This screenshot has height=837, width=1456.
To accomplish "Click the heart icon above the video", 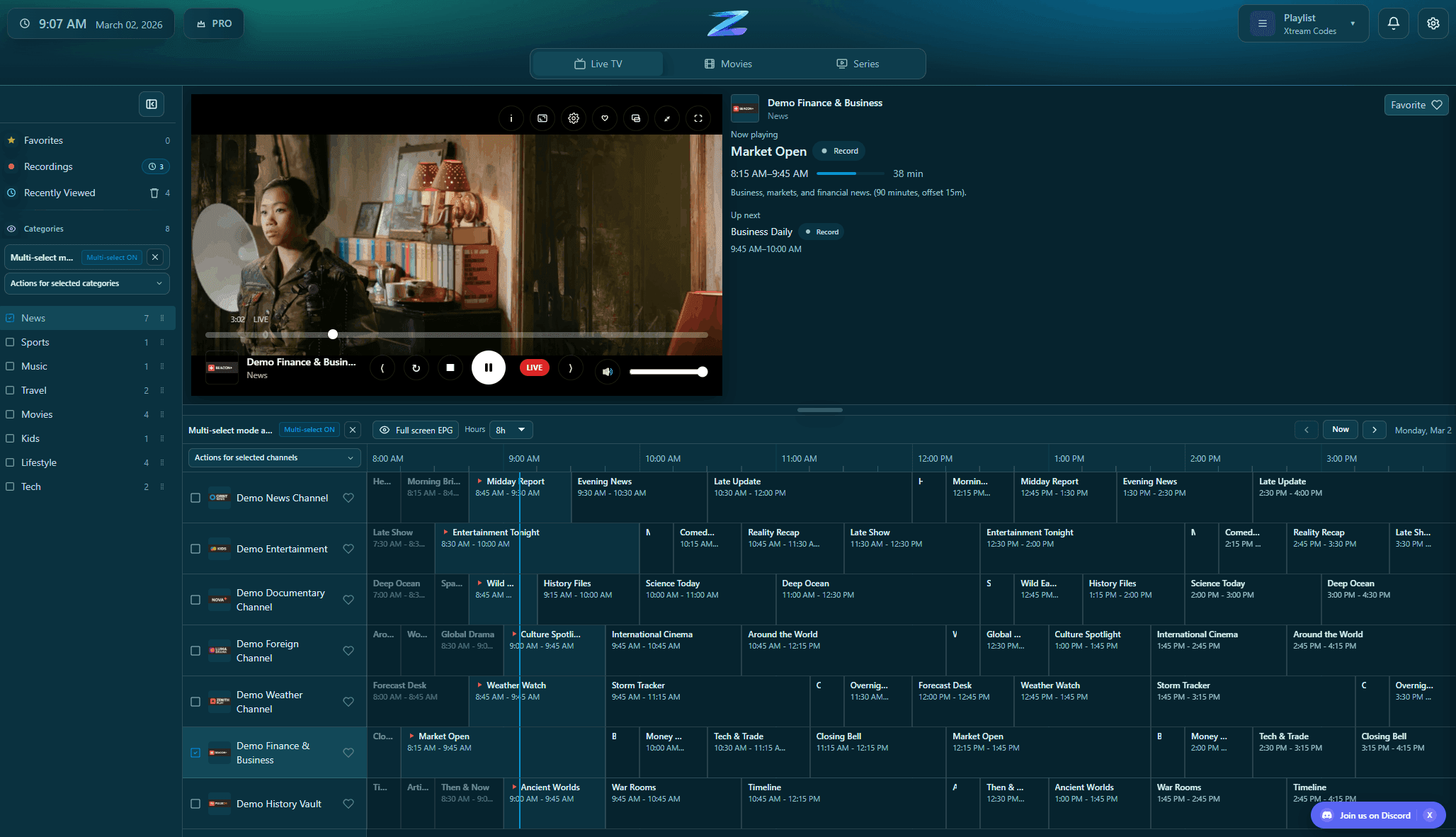I will pyautogui.click(x=605, y=118).
